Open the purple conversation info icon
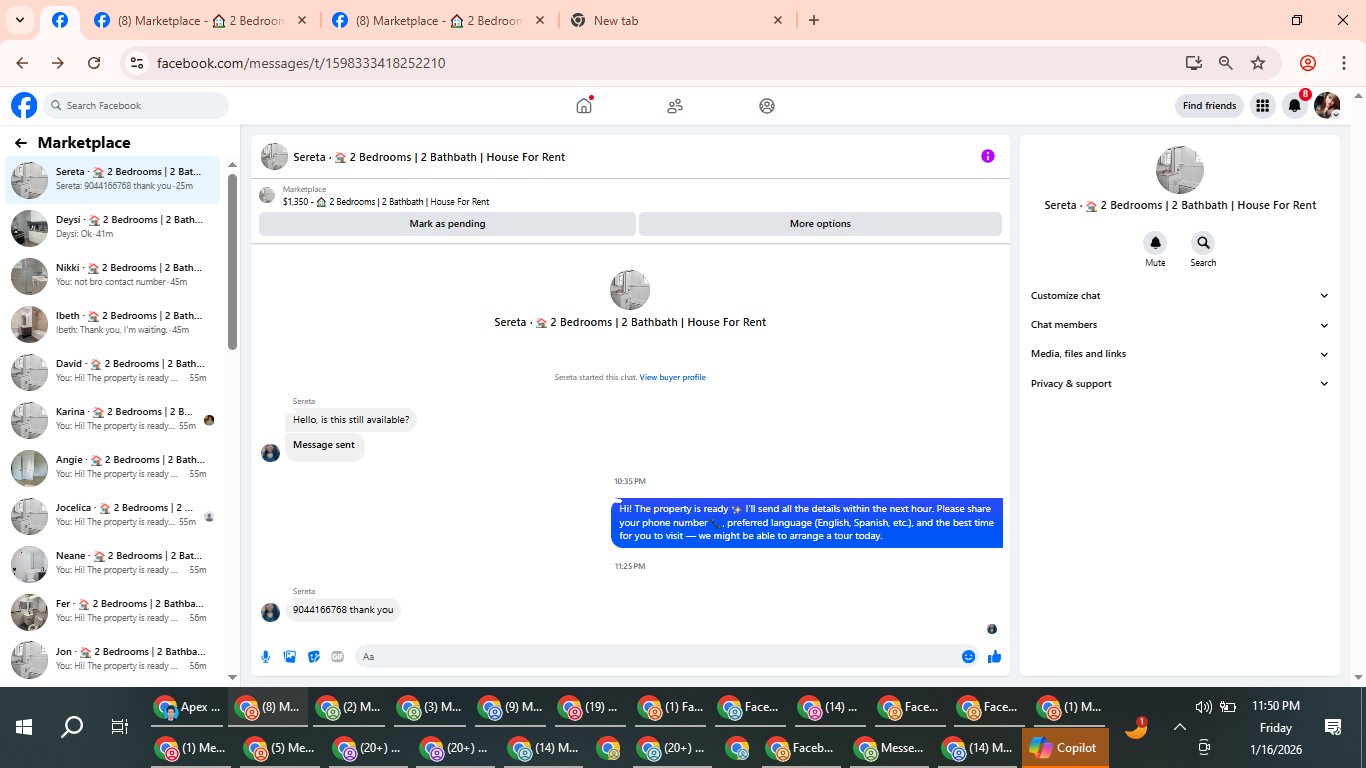This screenshot has height=768, width=1366. [988, 156]
